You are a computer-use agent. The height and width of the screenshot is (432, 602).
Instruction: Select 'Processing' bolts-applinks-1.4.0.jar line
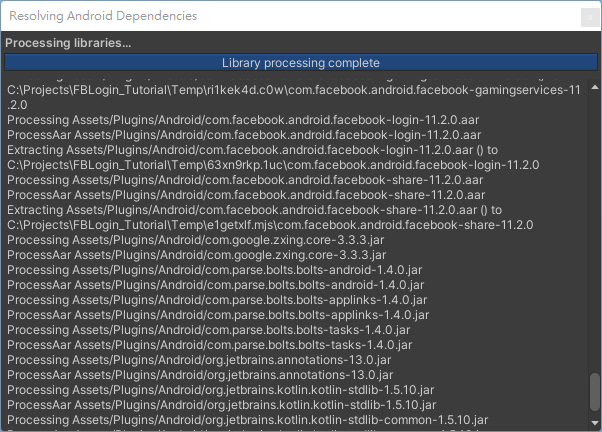[x=217, y=300]
